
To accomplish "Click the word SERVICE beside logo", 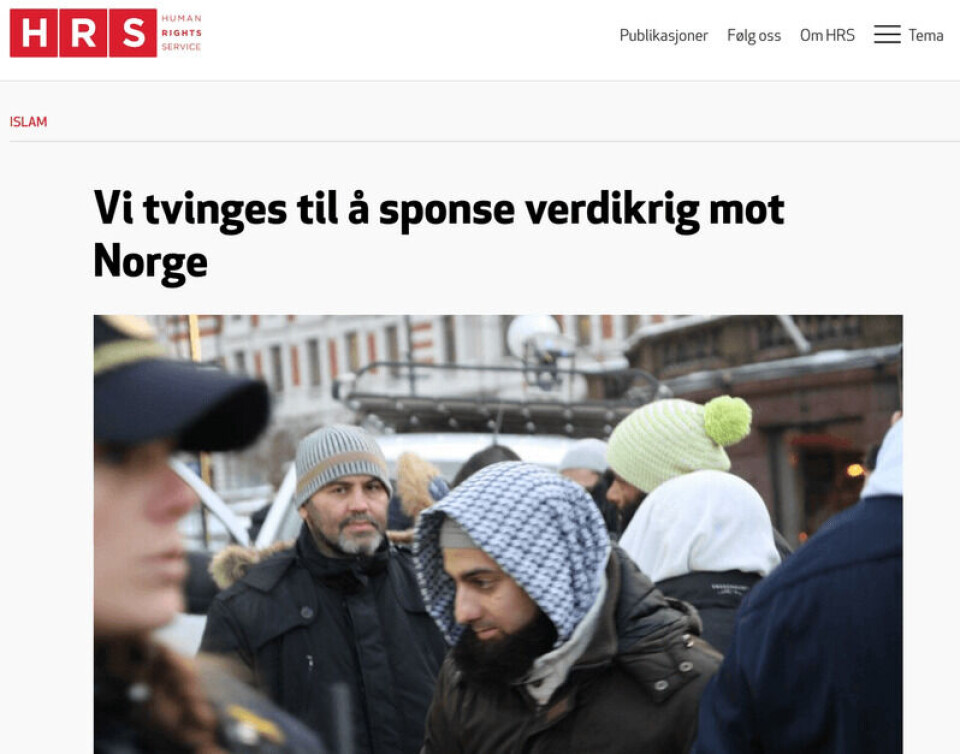I will (181, 47).
